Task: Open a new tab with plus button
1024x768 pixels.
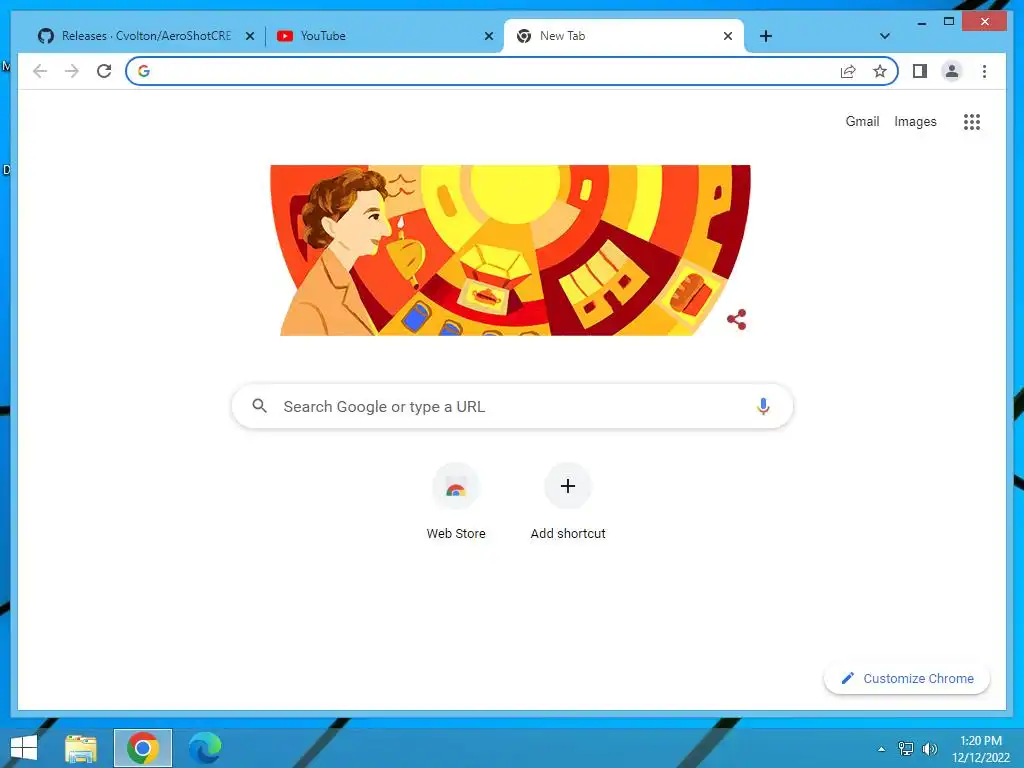Action: [766, 36]
